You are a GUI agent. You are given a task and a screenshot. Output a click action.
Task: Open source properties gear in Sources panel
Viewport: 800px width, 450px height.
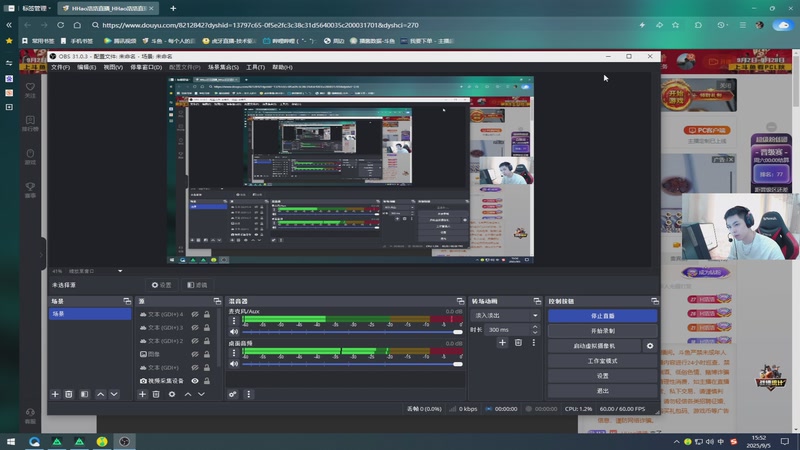[172, 394]
